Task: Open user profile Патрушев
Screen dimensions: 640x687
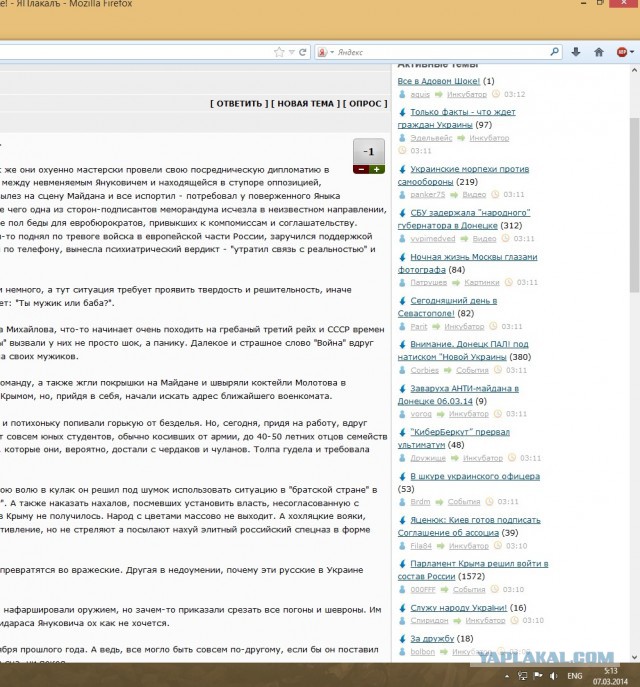Action: click(428, 283)
